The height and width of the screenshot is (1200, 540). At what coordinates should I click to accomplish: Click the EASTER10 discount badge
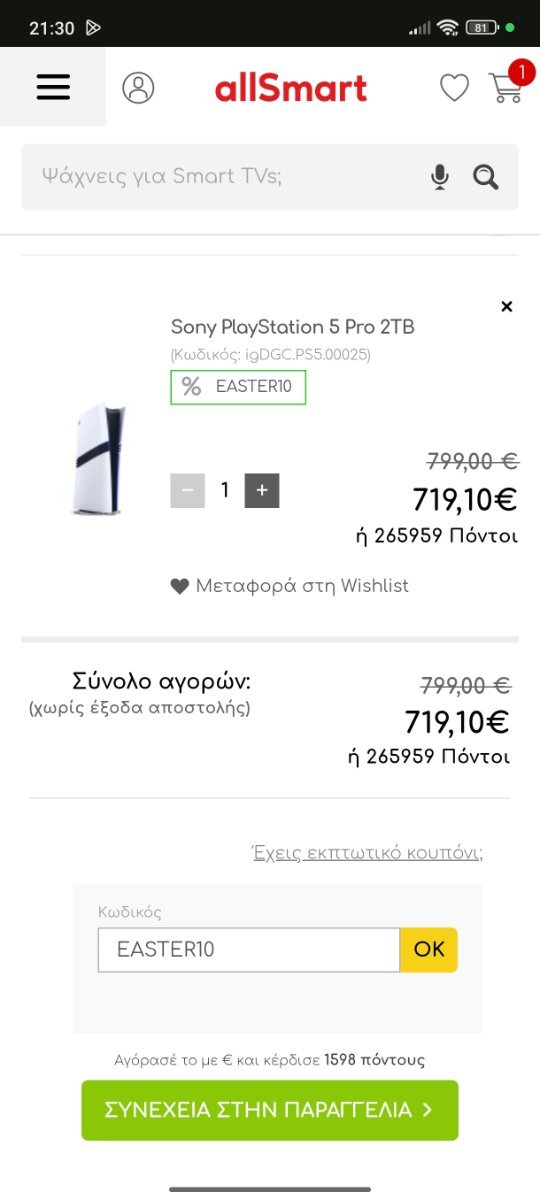238,387
